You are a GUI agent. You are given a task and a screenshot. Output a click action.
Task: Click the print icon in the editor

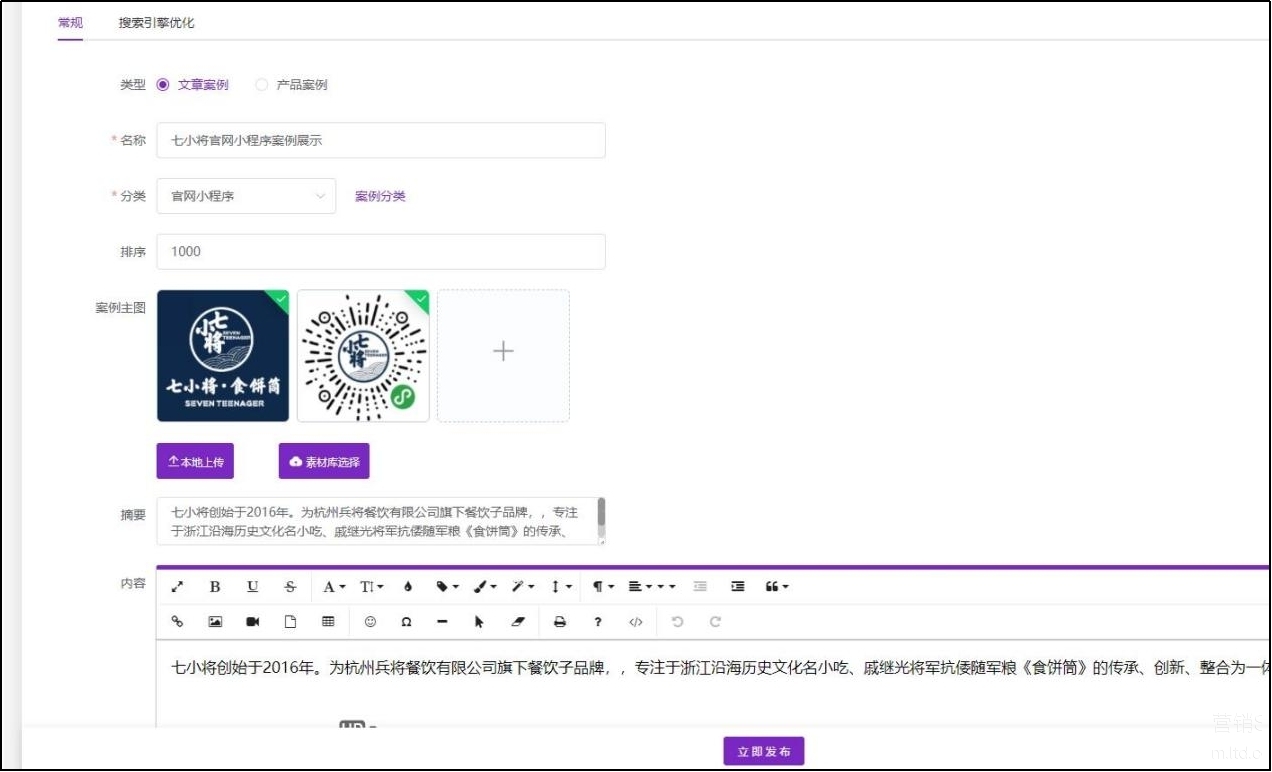(560, 622)
